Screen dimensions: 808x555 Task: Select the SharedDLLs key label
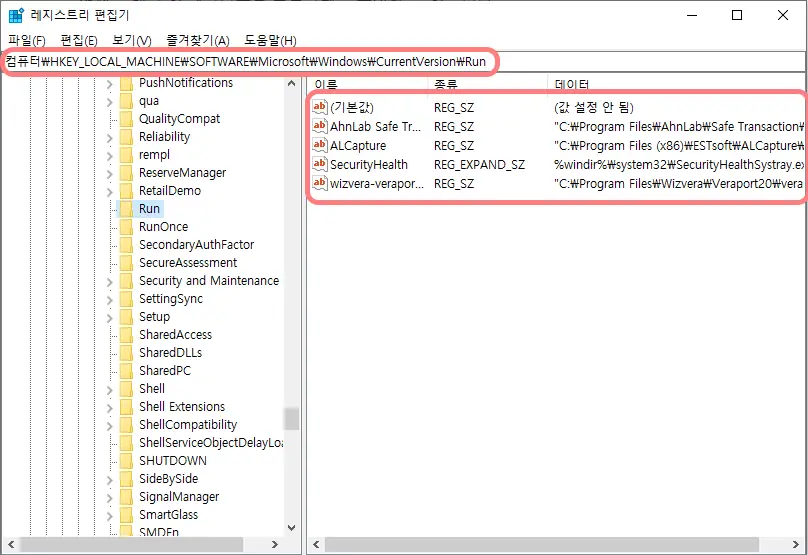point(171,353)
